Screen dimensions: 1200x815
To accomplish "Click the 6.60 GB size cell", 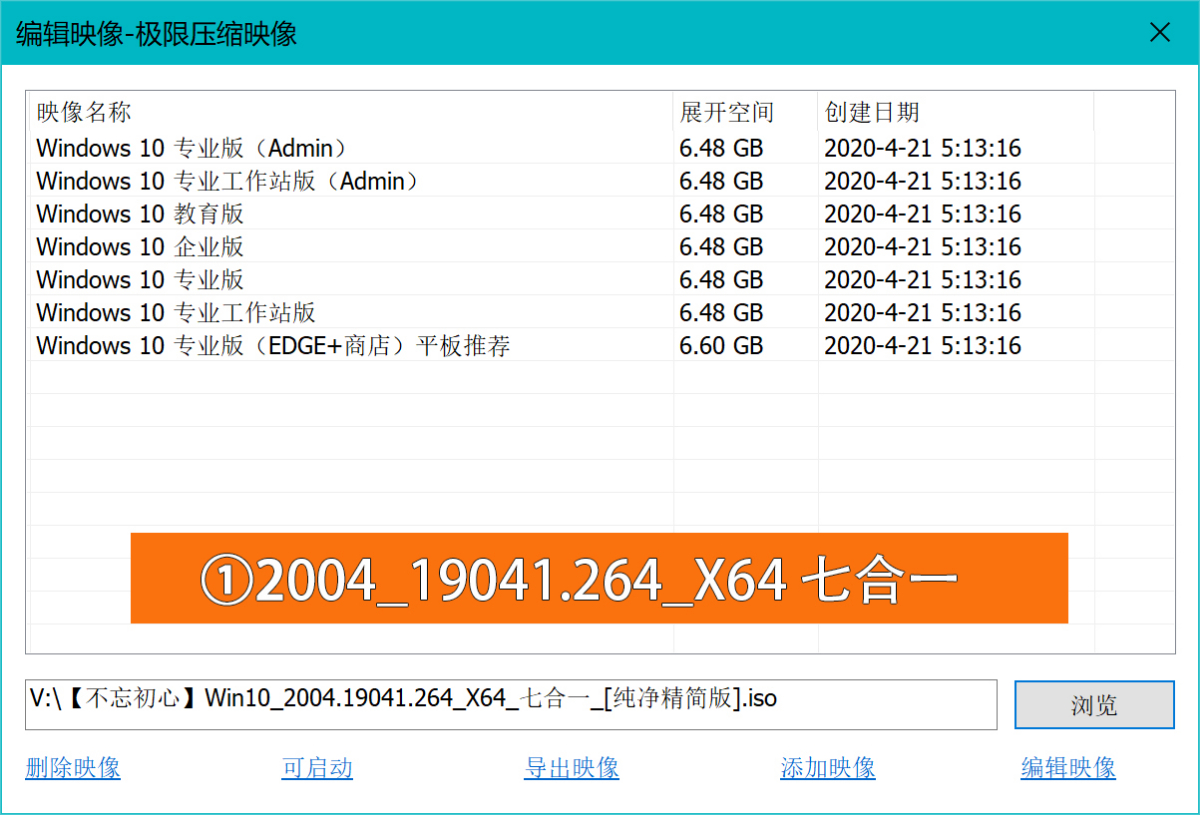I will pyautogui.click(x=721, y=347).
